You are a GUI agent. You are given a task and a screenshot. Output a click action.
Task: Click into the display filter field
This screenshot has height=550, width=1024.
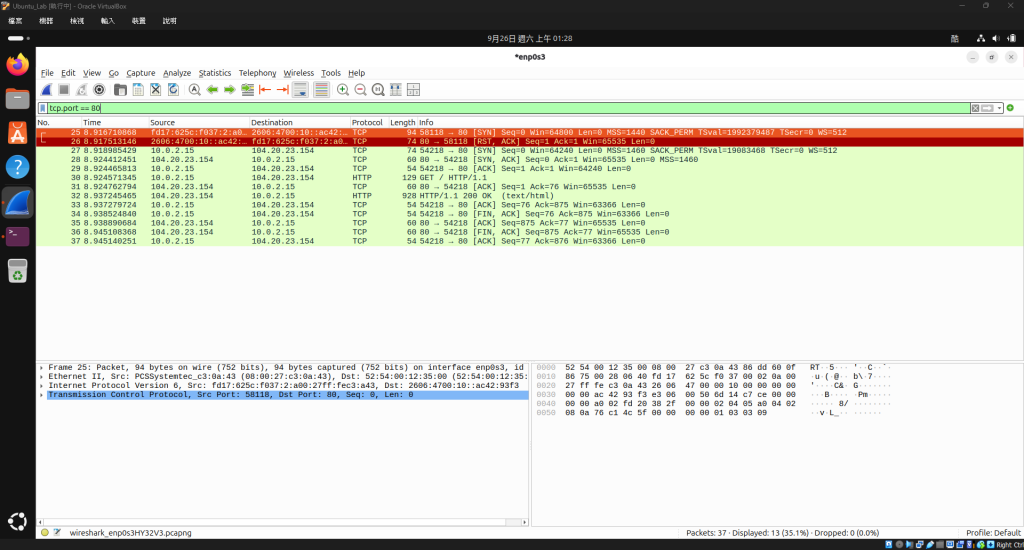(509, 108)
